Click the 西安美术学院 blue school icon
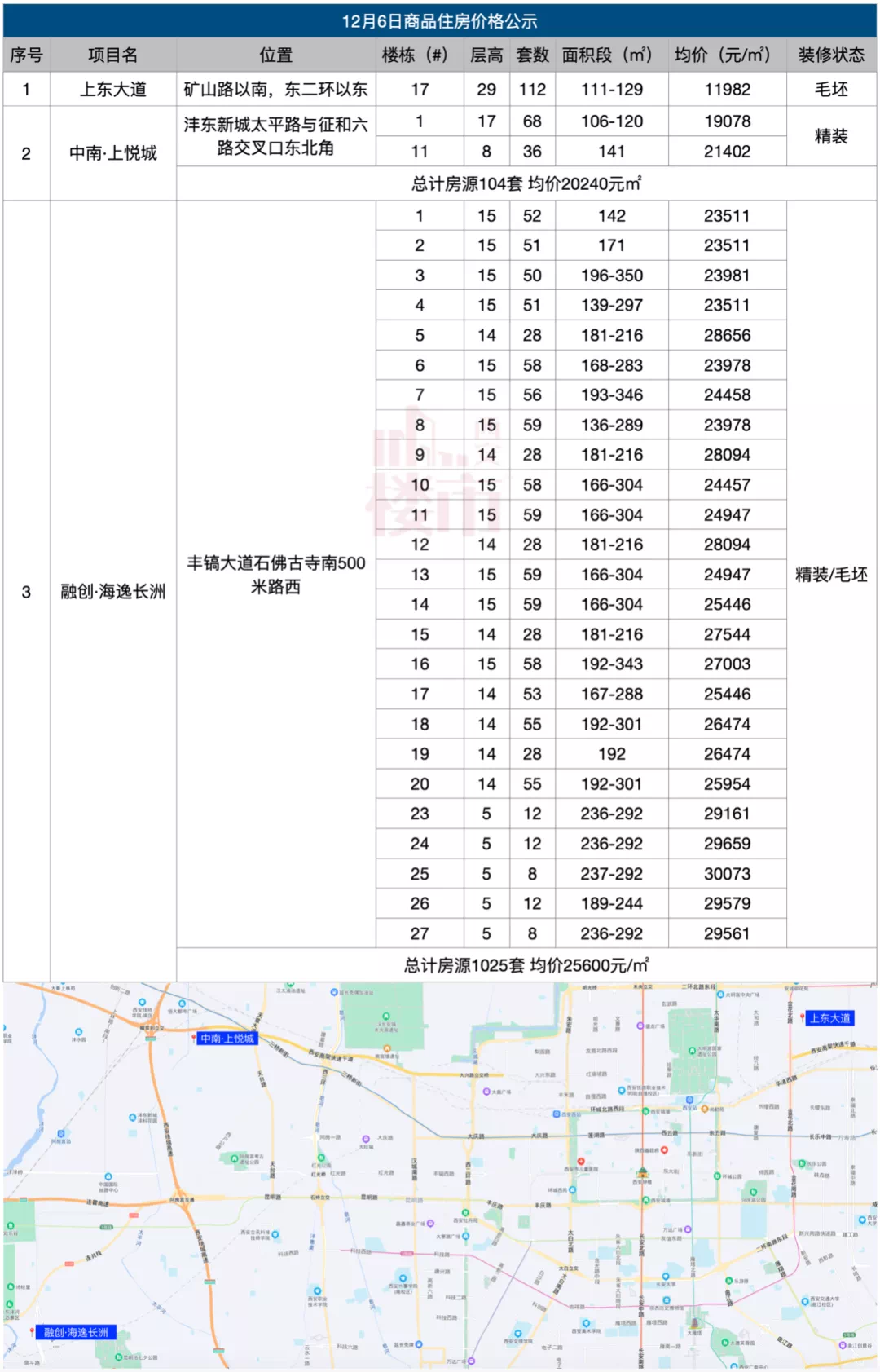 click(586, 1323)
